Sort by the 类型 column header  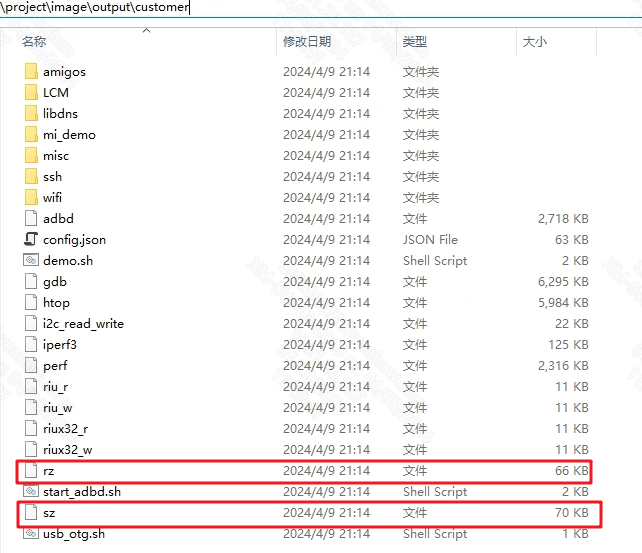click(415, 41)
